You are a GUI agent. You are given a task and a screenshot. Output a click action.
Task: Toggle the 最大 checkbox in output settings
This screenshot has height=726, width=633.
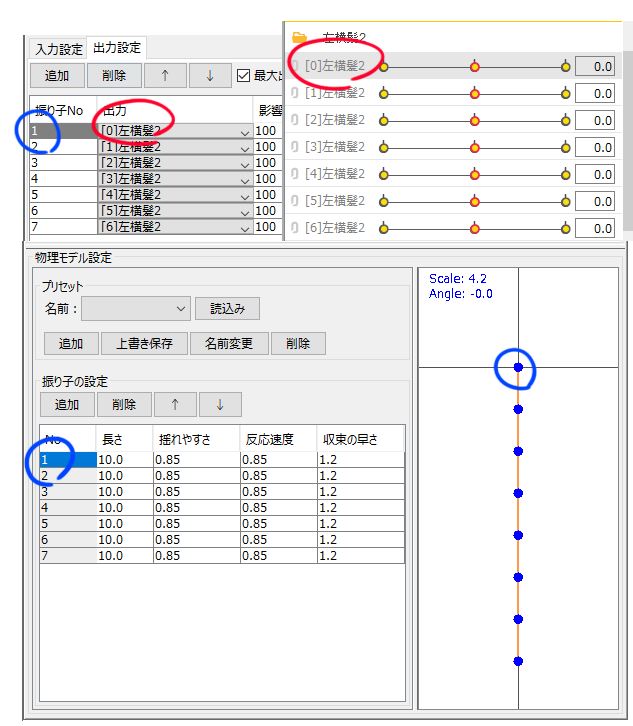click(x=243, y=75)
